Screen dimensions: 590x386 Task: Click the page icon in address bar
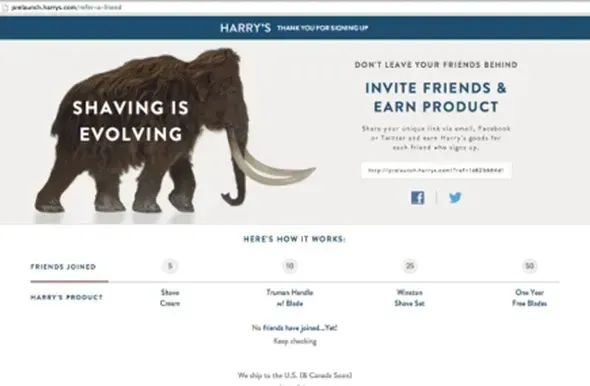pyautogui.click(x=5, y=8)
